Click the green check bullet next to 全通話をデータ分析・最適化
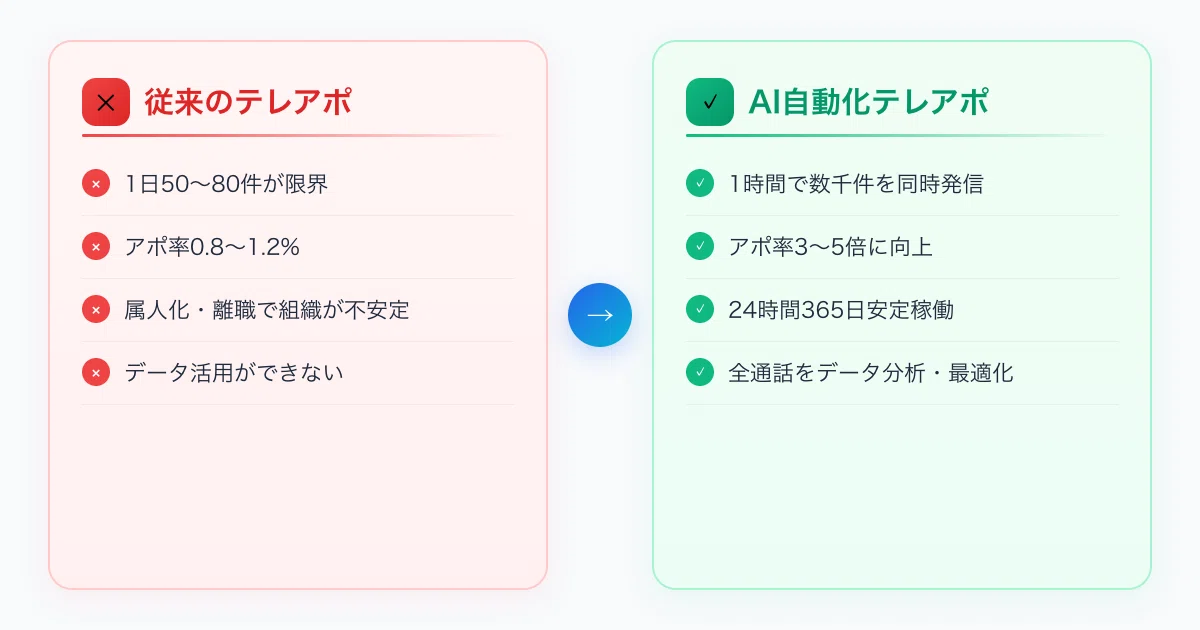 click(x=700, y=373)
